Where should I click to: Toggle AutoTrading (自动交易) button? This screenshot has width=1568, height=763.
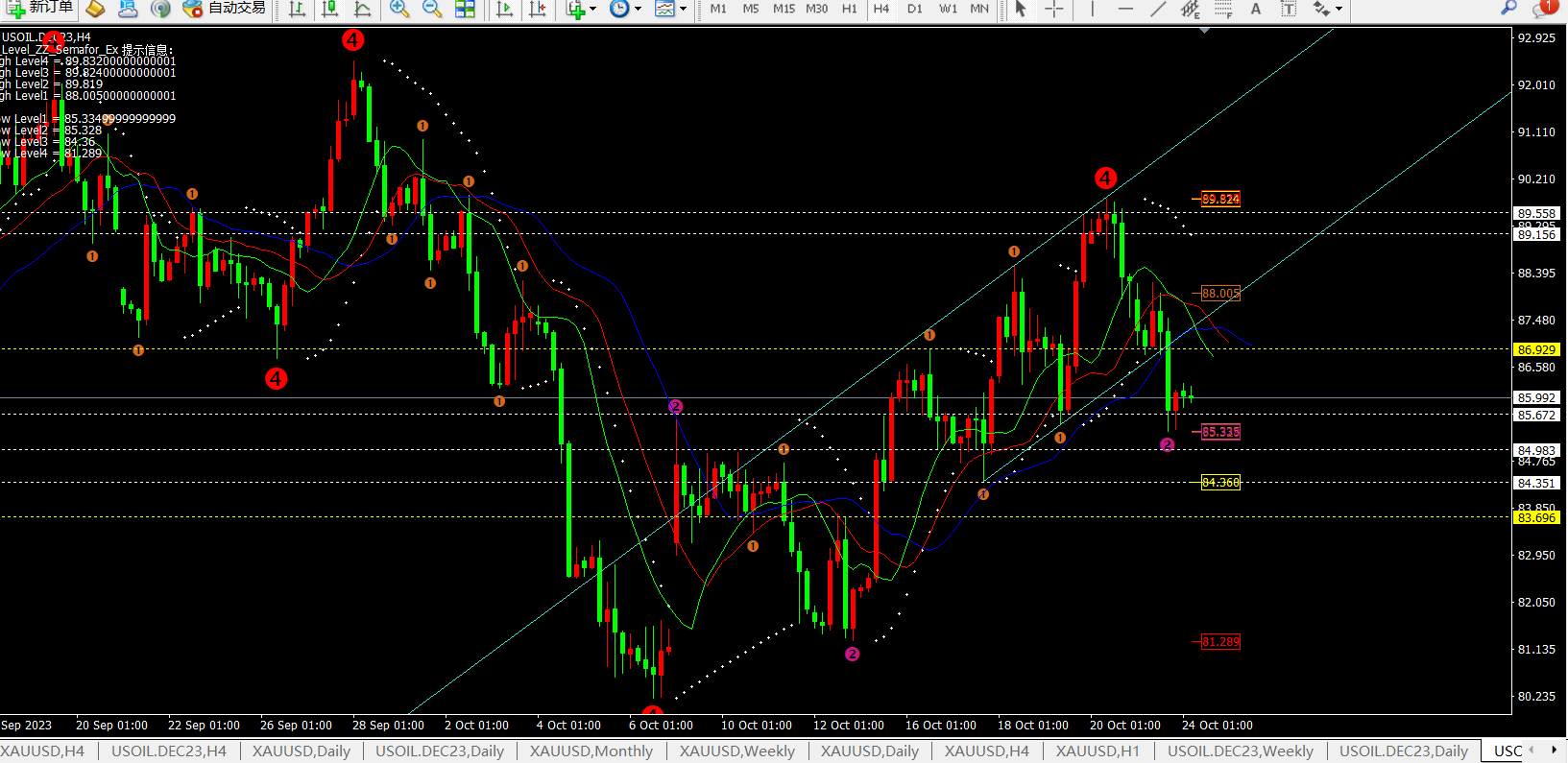pyautogui.click(x=224, y=9)
